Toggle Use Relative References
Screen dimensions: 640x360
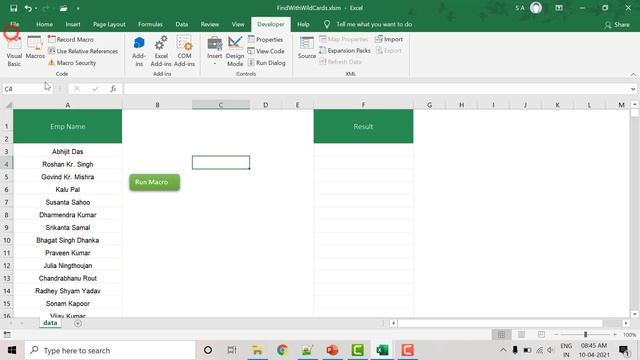tap(83, 51)
